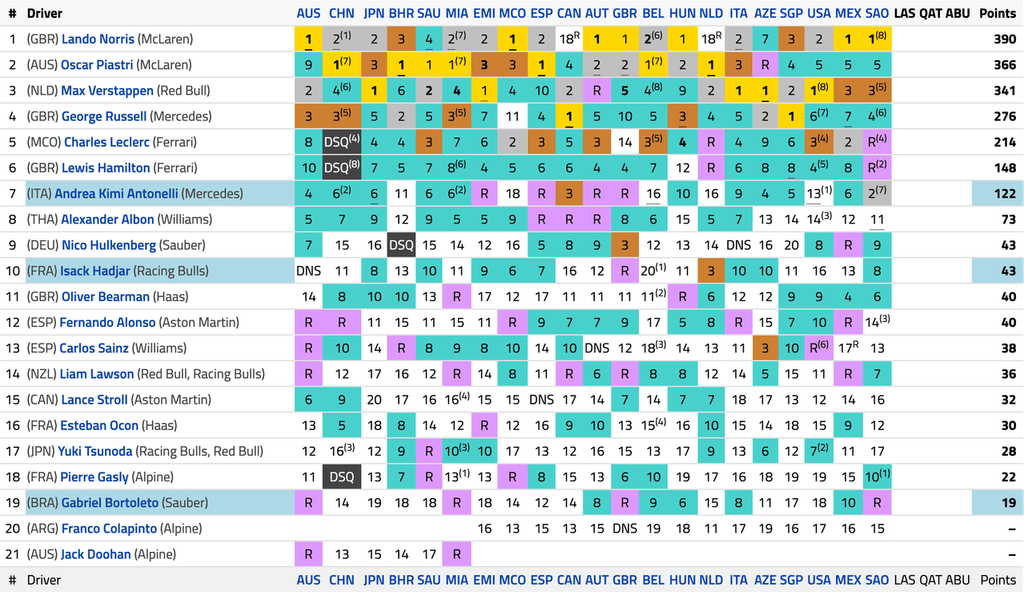Screen dimensions: 1024x592
Task: Click AUS in the top header row
Action: click(x=308, y=13)
